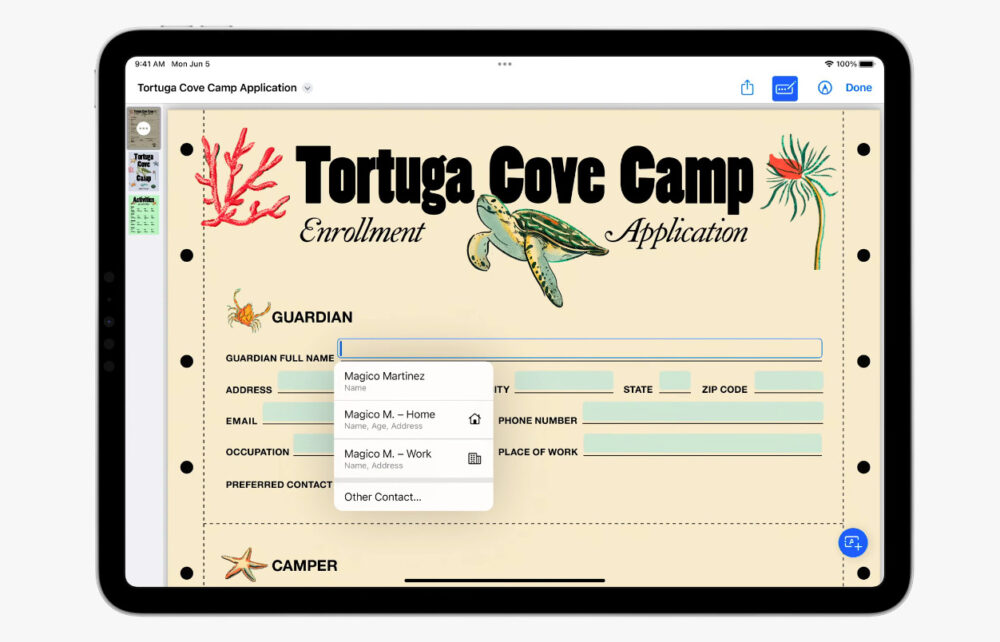Screen dimensions: 1000x642
Task: Select Magico M. – Home autofill entry
Action: pyautogui.click(x=400, y=419)
